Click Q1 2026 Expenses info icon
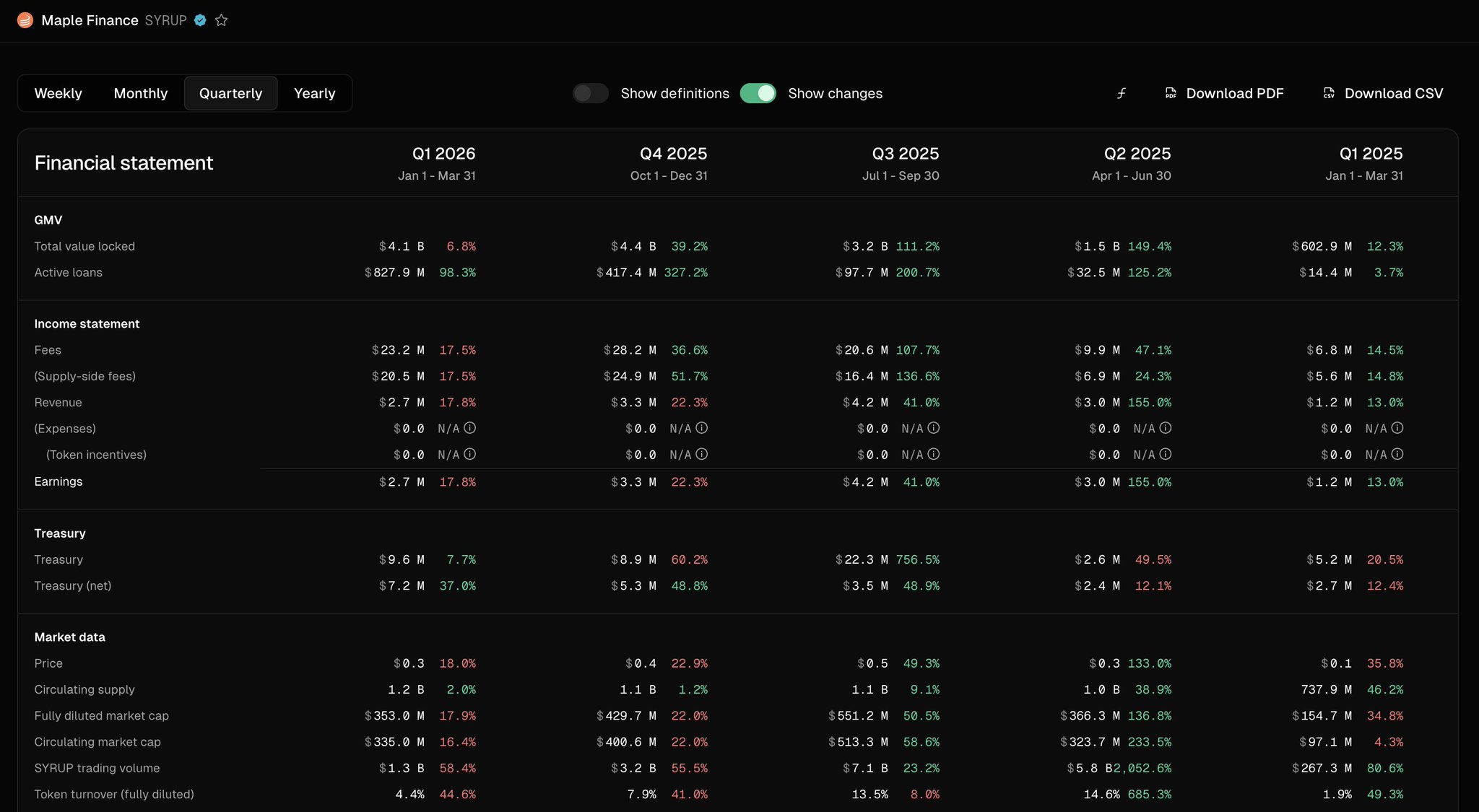Image resolution: width=1479 pixels, height=812 pixels. [x=470, y=428]
